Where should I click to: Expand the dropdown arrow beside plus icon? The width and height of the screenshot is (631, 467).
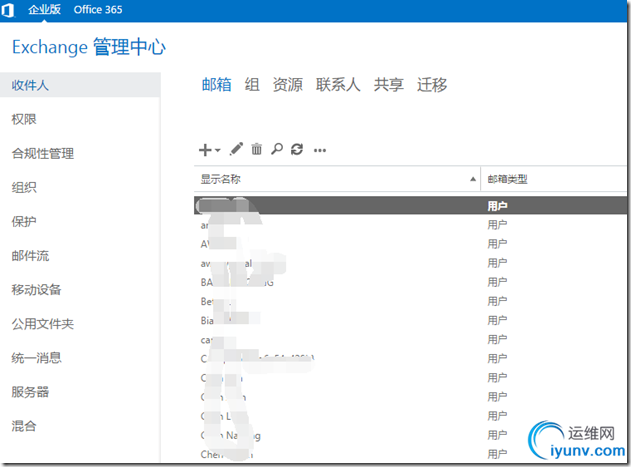click(x=218, y=150)
